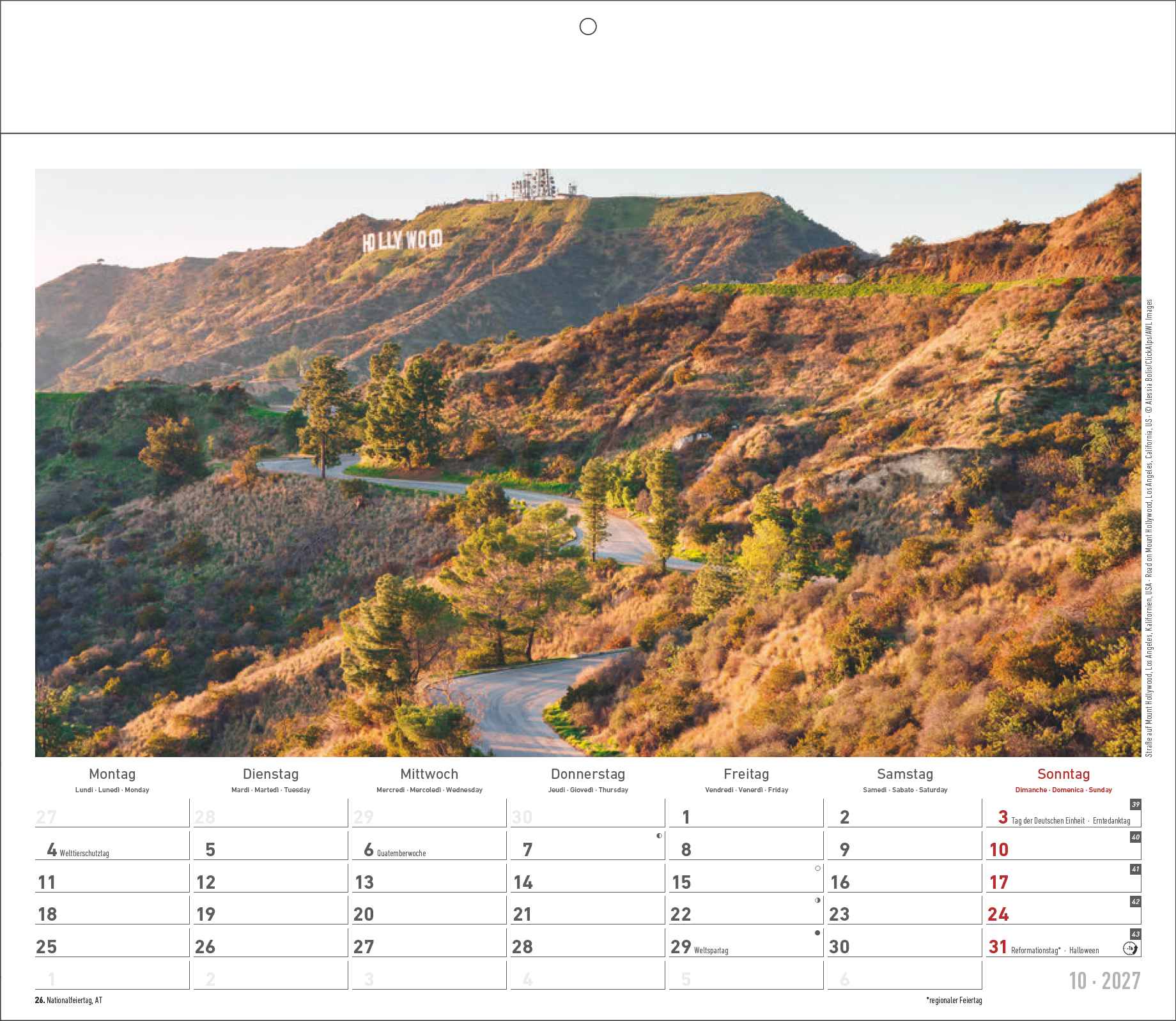Select the week number 39 badge

1135,804
